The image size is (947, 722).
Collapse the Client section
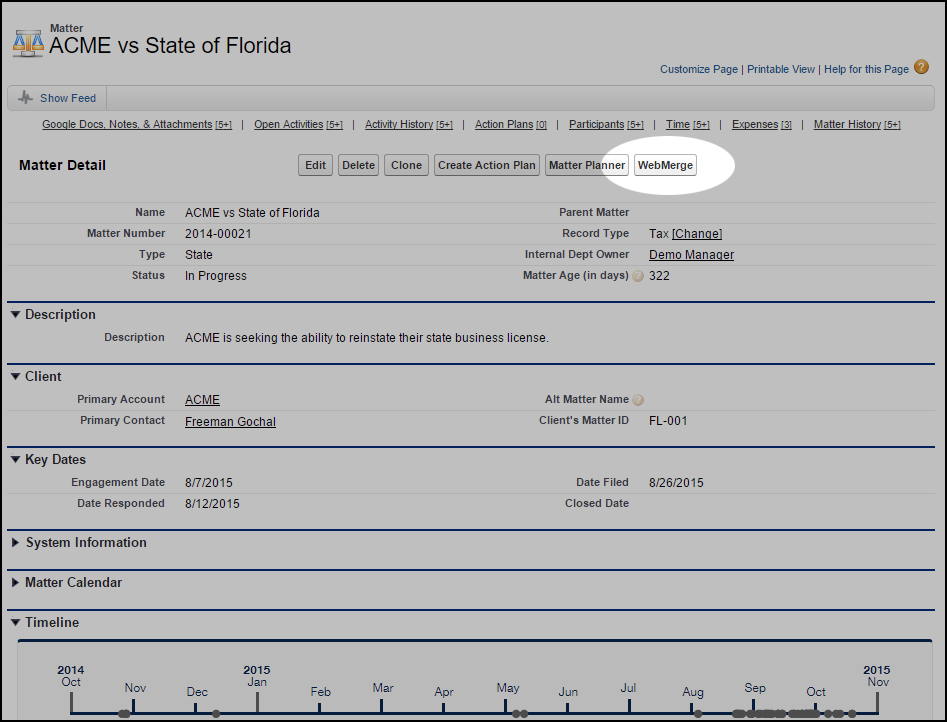pos(15,377)
